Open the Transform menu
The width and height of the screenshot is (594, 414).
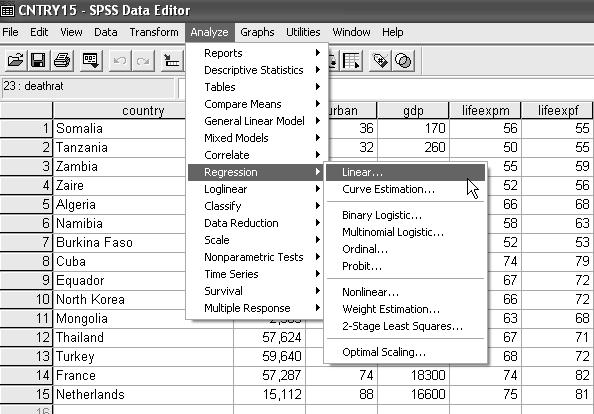pyautogui.click(x=154, y=32)
